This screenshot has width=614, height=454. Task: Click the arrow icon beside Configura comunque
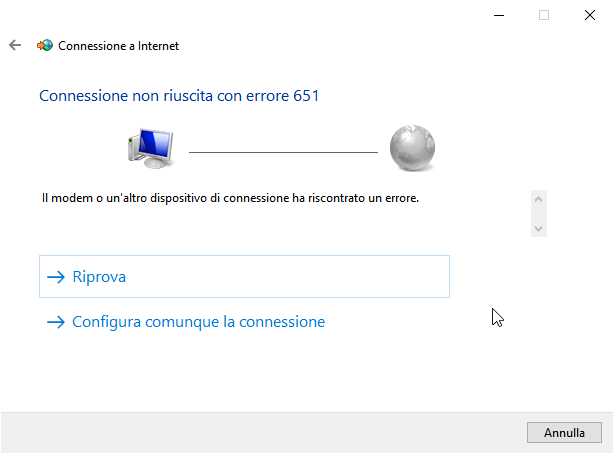(56, 322)
